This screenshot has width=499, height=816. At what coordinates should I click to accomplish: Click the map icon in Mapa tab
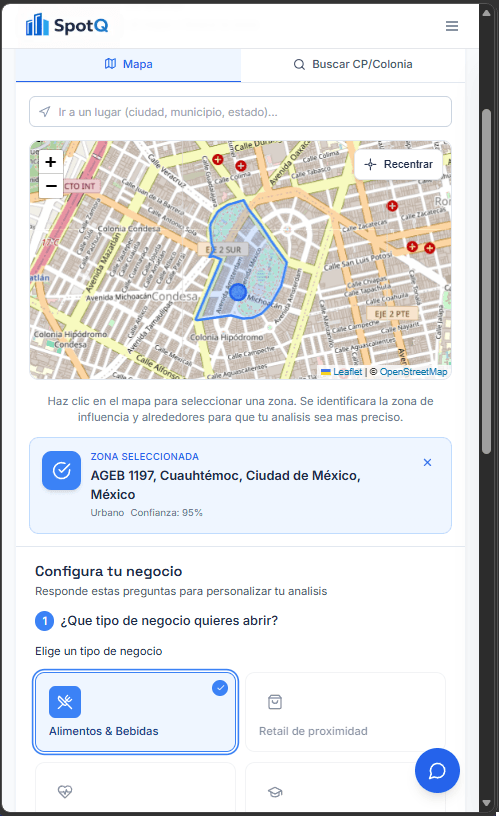click(x=110, y=64)
